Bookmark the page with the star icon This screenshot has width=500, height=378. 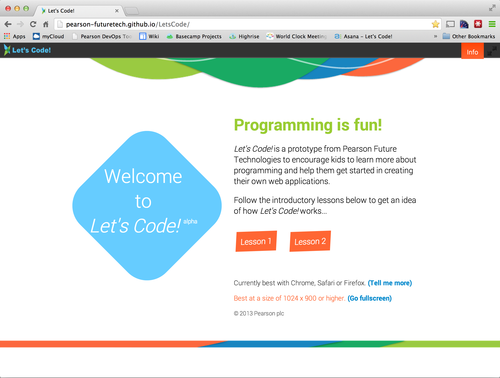click(435, 24)
